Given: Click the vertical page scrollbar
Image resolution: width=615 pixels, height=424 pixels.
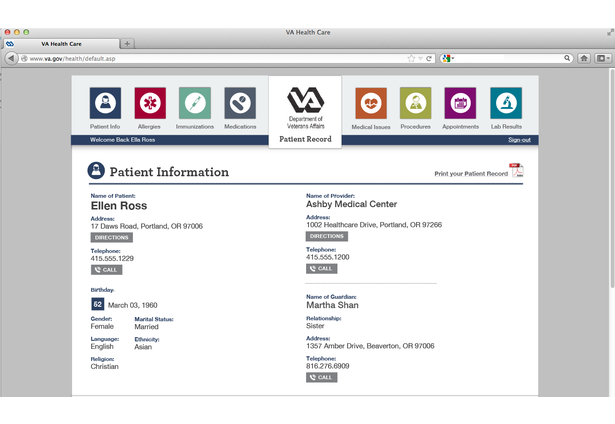Looking at the screenshot, I should click(x=612, y=178).
